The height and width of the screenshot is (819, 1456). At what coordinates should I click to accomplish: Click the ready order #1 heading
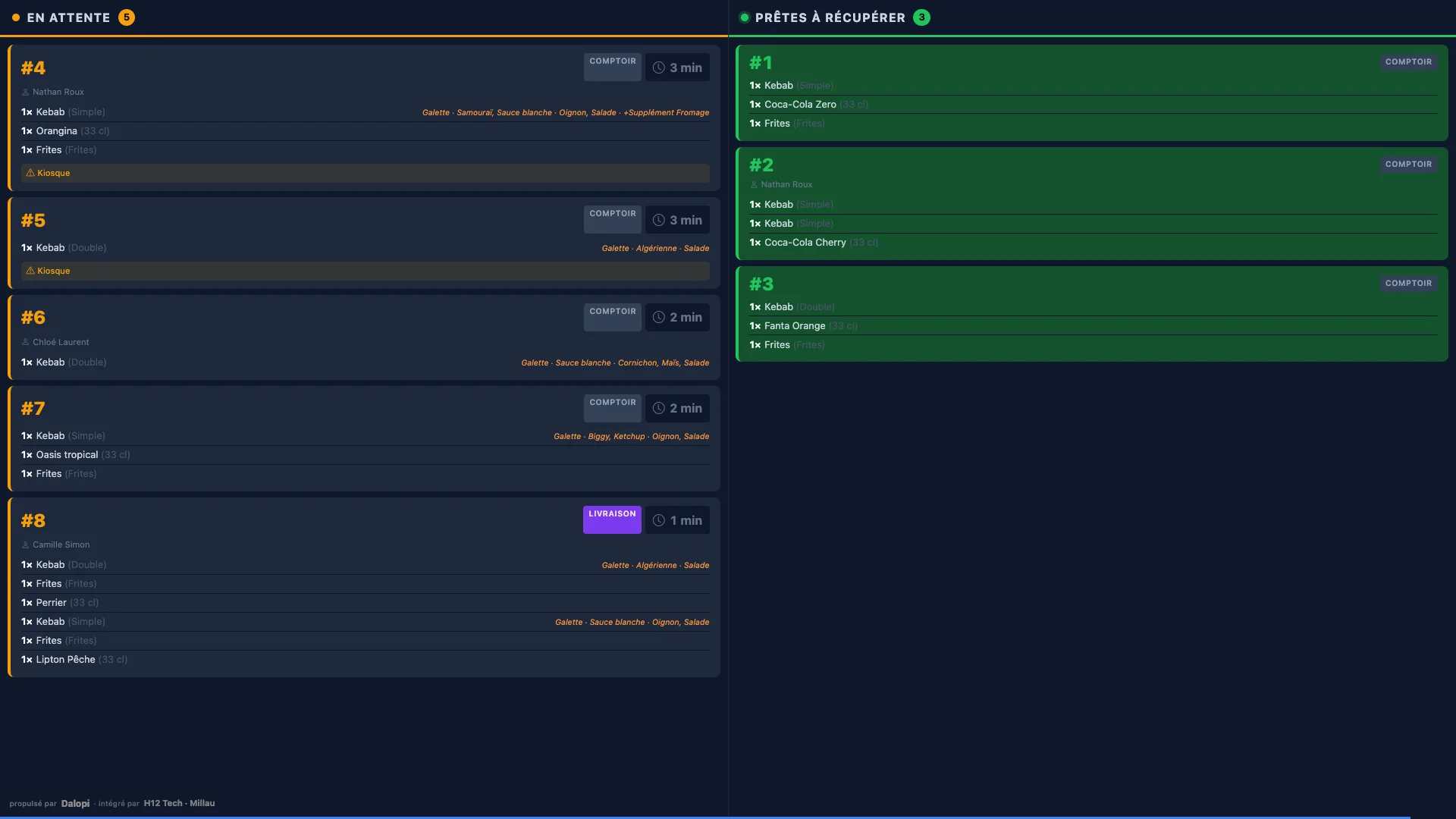(761, 63)
